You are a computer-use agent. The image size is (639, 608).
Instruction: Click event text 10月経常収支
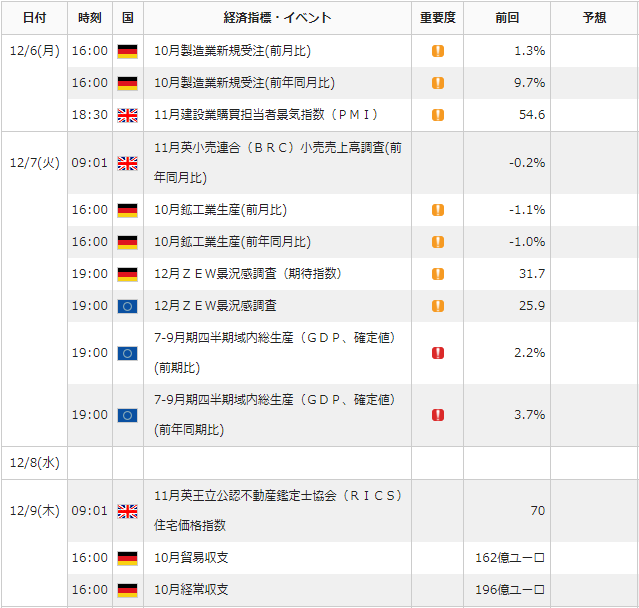[191, 590]
